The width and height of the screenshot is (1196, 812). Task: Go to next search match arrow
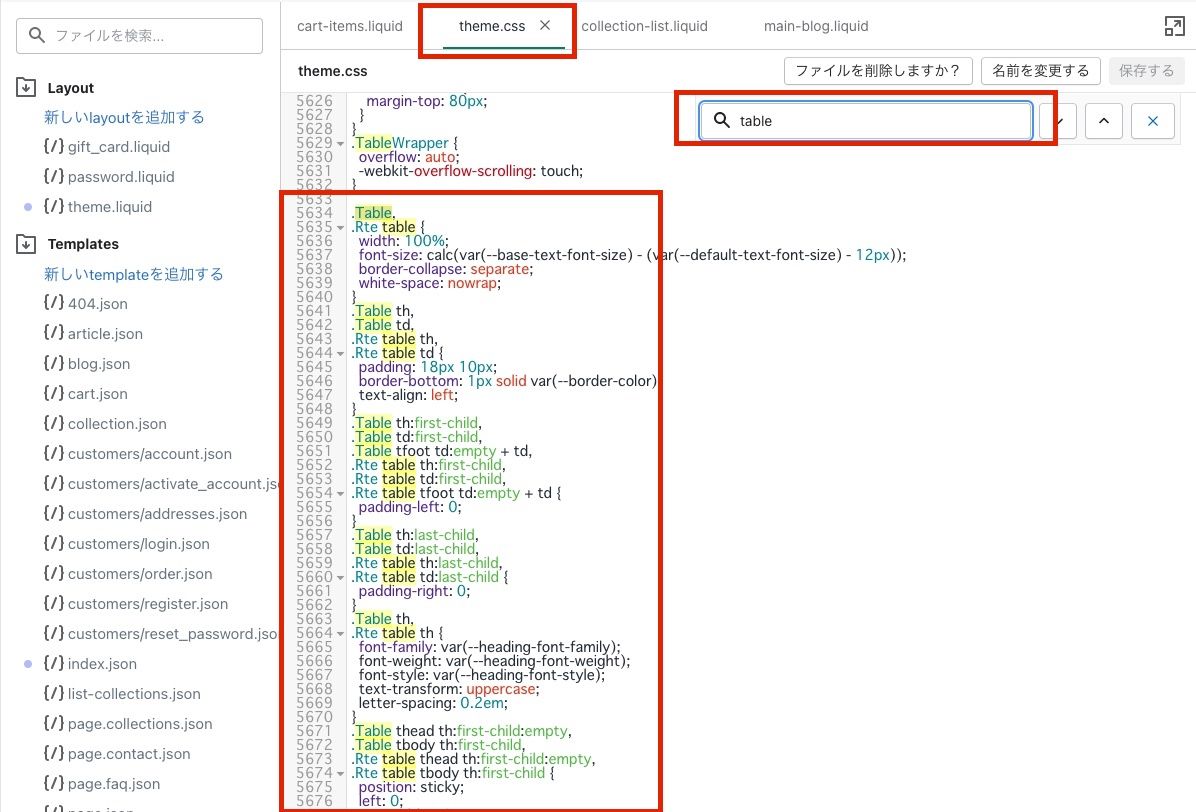tap(1059, 120)
